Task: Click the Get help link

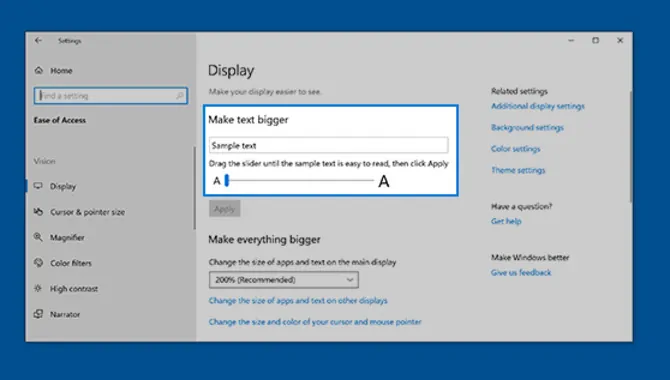Action: [x=506, y=221]
